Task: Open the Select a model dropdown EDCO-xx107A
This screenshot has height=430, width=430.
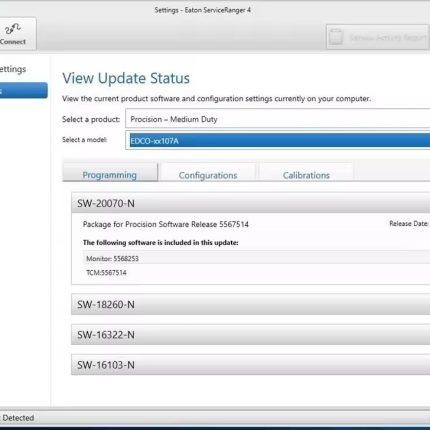Action: coord(278,141)
